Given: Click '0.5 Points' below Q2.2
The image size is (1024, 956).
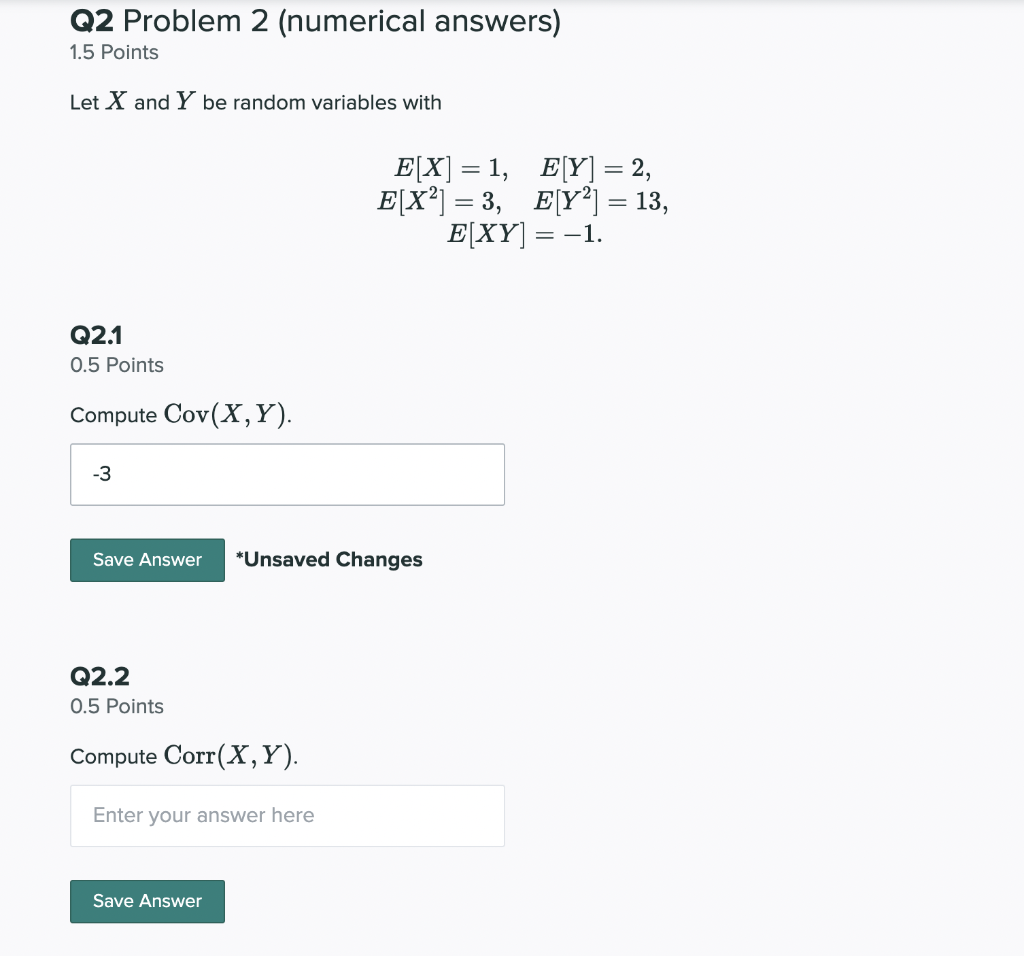Looking at the screenshot, I should [117, 706].
